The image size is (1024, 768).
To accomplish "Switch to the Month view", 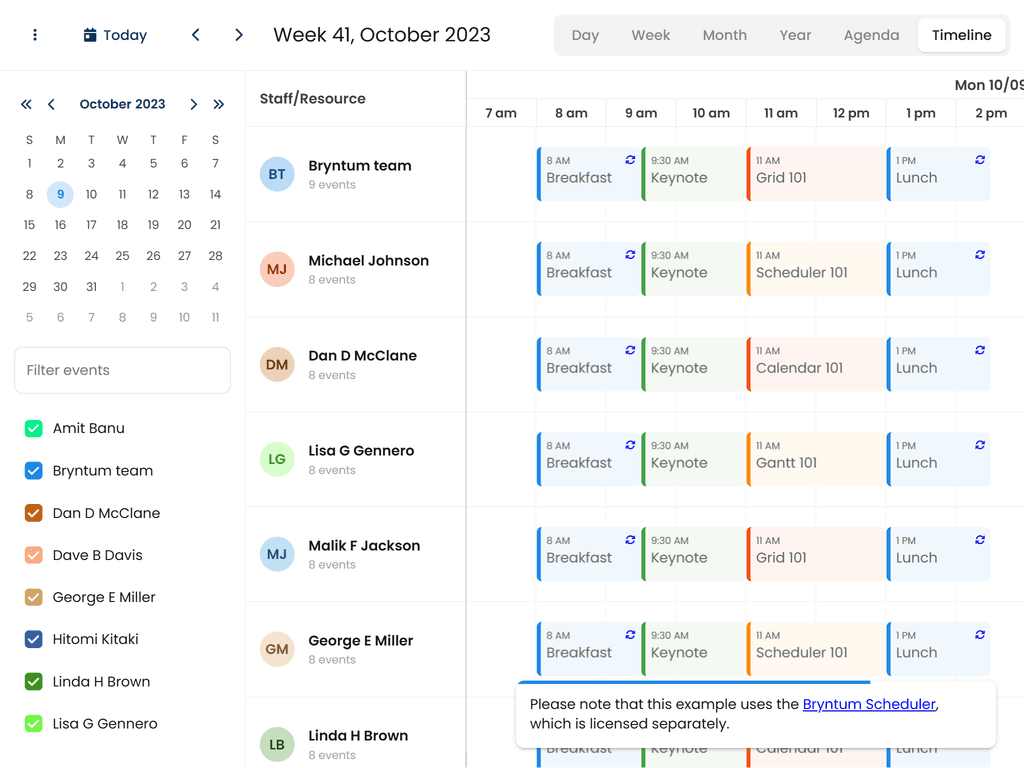I will click(x=724, y=34).
